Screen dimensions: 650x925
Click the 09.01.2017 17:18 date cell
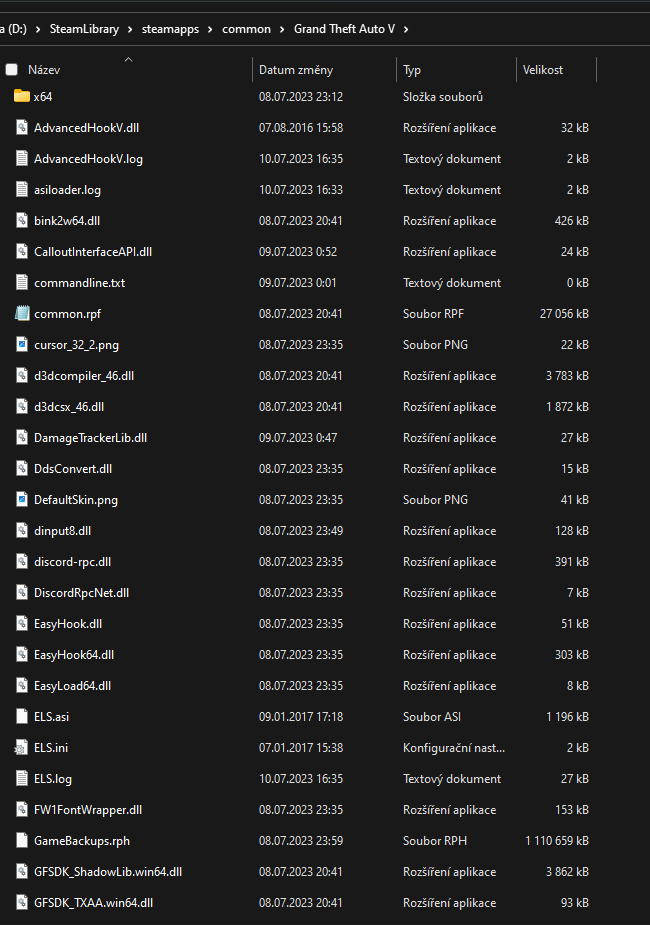click(x=301, y=717)
